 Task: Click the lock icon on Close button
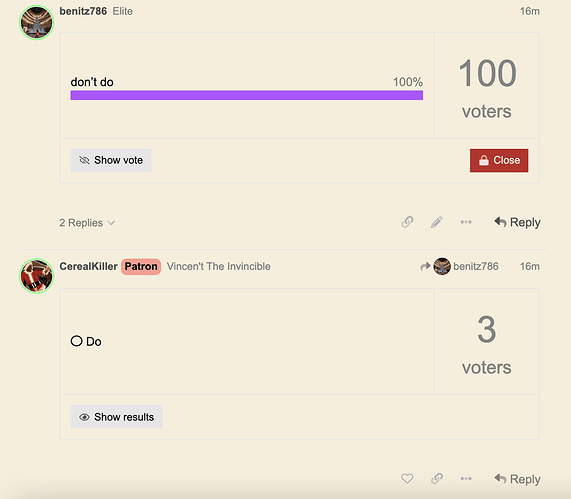pos(484,160)
